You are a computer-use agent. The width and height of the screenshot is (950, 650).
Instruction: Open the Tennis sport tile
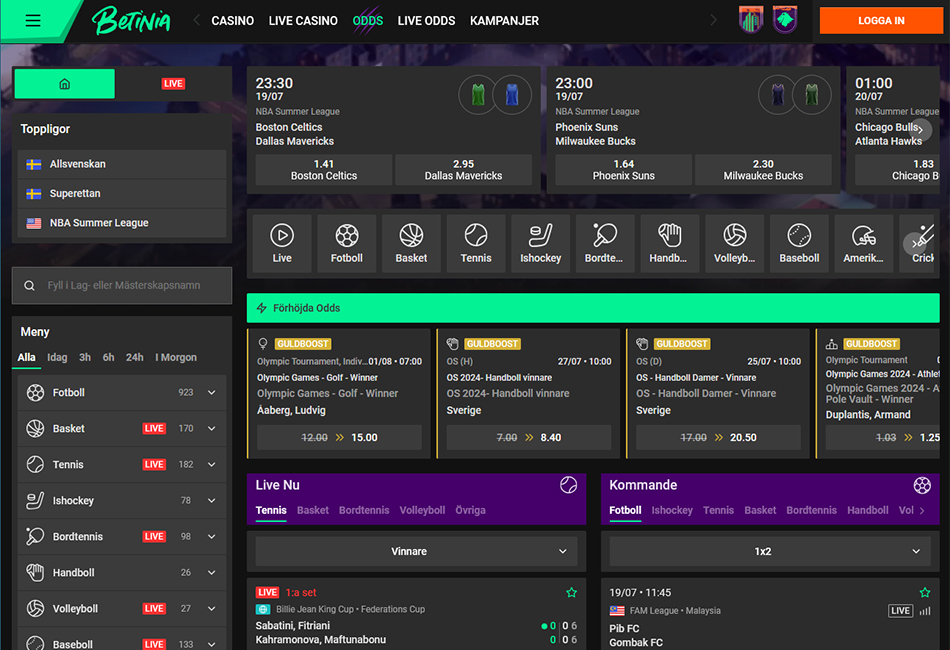476,244
